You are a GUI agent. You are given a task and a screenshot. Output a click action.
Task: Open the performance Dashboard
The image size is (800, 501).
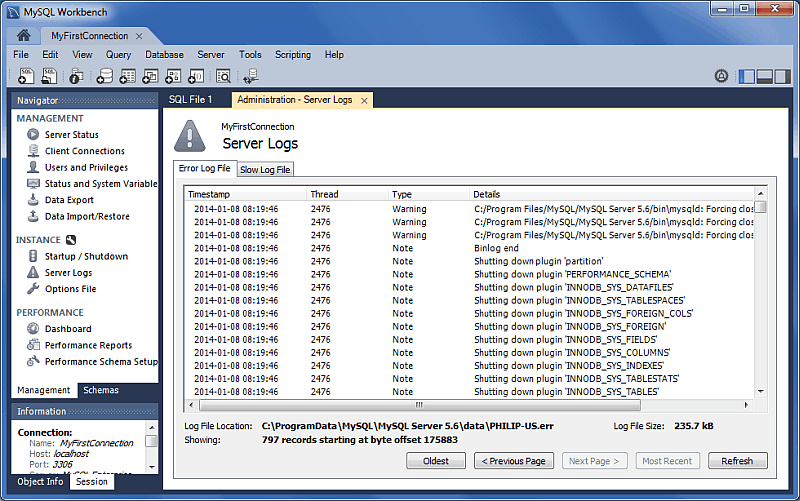click(x=68, y=329)
